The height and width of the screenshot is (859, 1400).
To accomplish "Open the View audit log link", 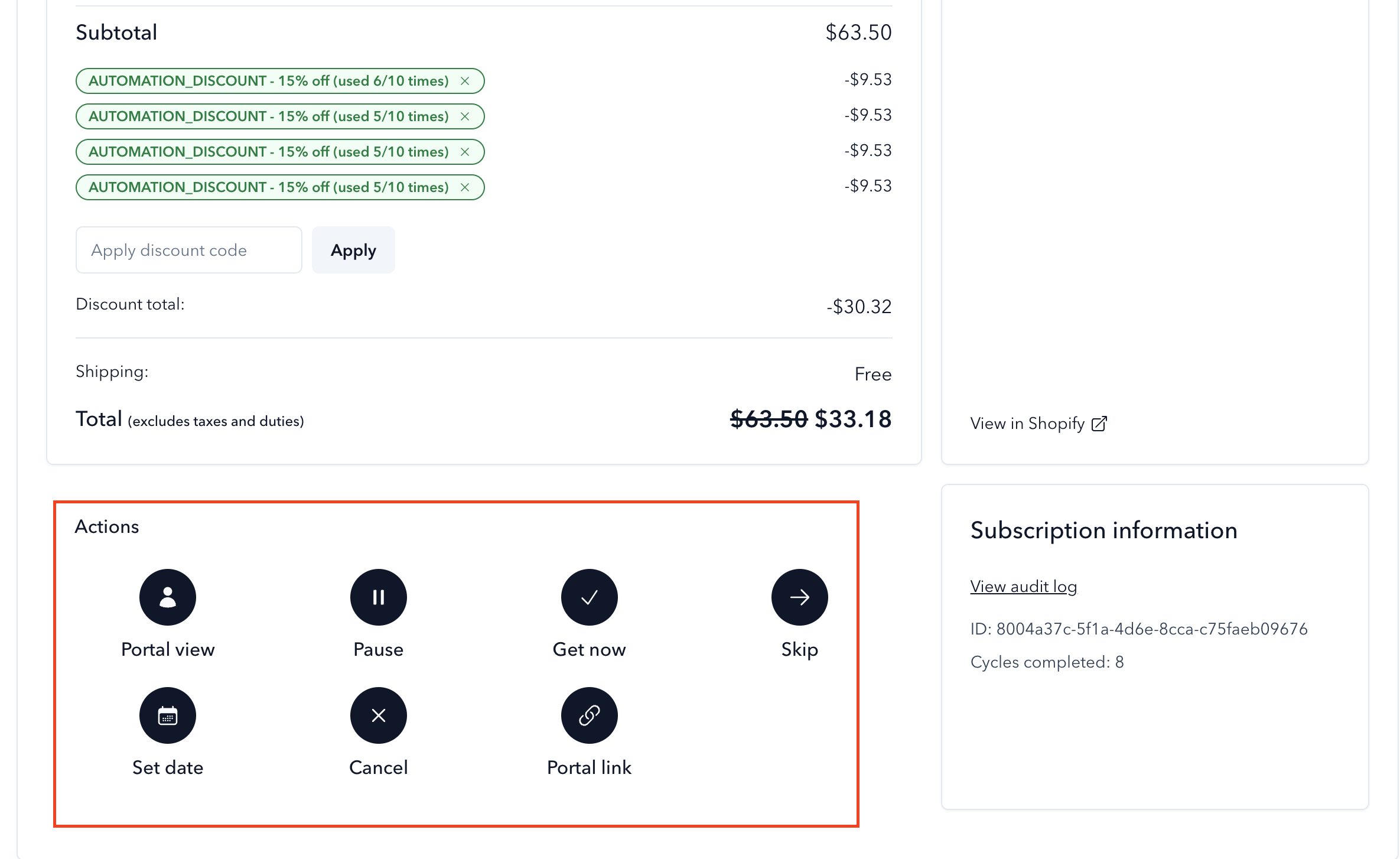I will pyautogui.click(x=1023, y=586).
